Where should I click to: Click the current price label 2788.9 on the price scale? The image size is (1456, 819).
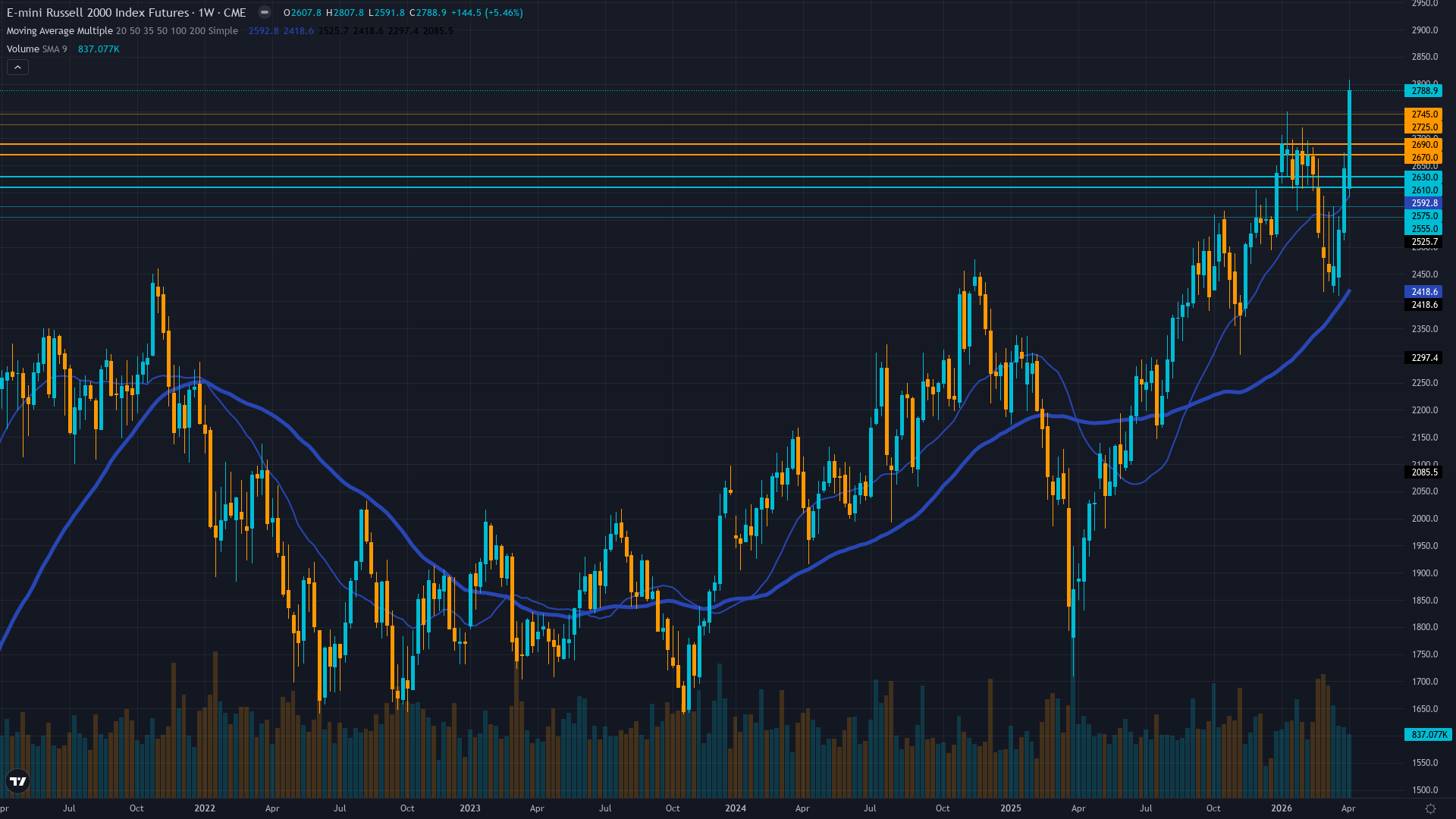(1423, 91)
